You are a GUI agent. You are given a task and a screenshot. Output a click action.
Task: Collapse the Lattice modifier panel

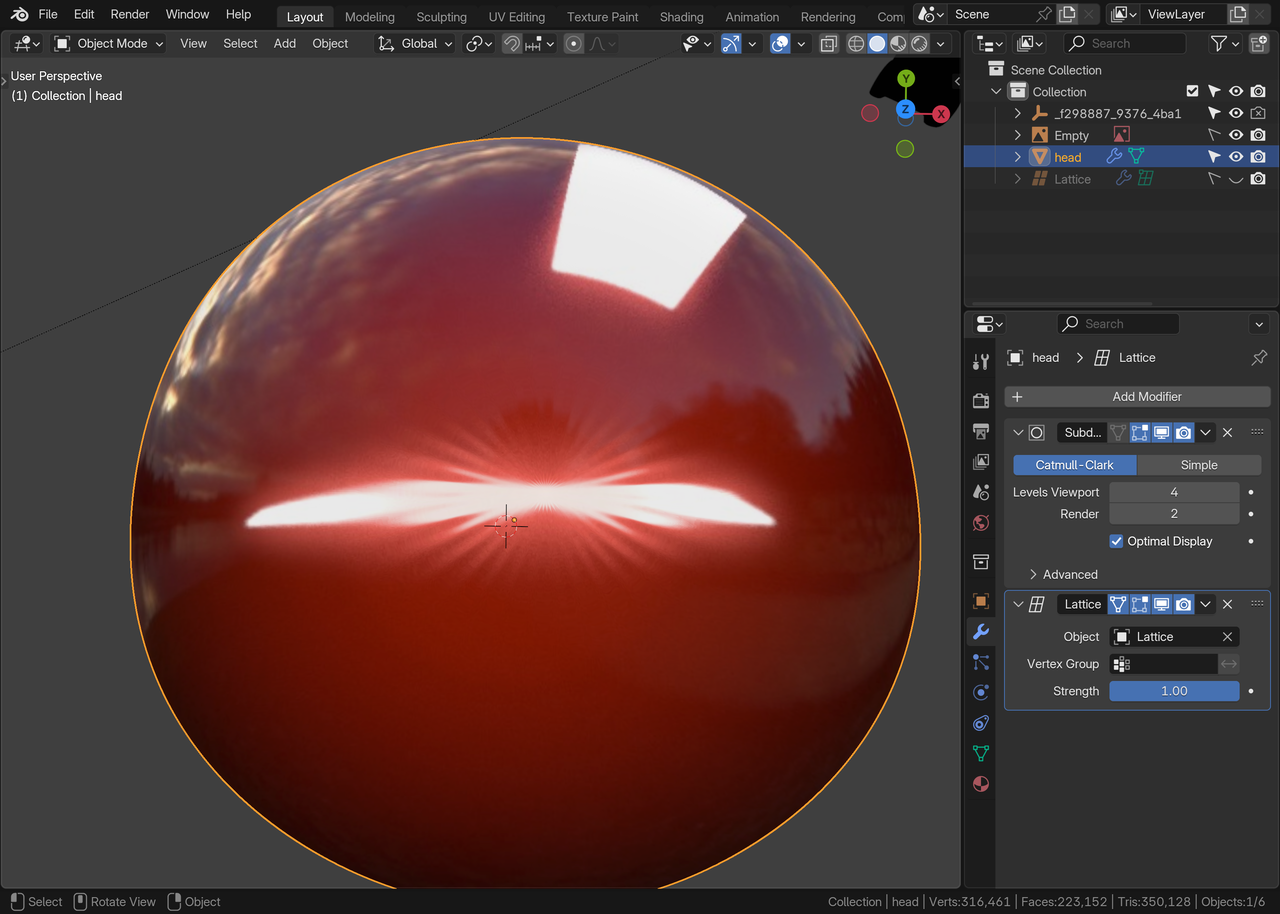[x=1018, y=604]
